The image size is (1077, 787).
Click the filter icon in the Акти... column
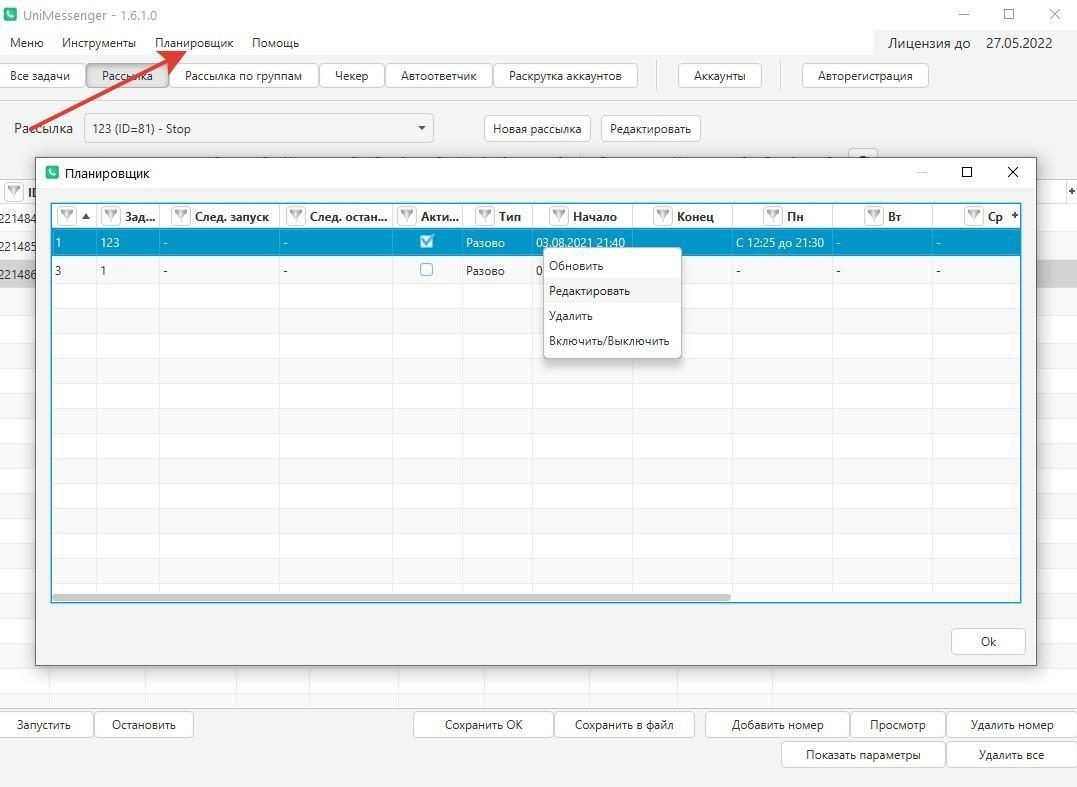(x=407, y=216)
